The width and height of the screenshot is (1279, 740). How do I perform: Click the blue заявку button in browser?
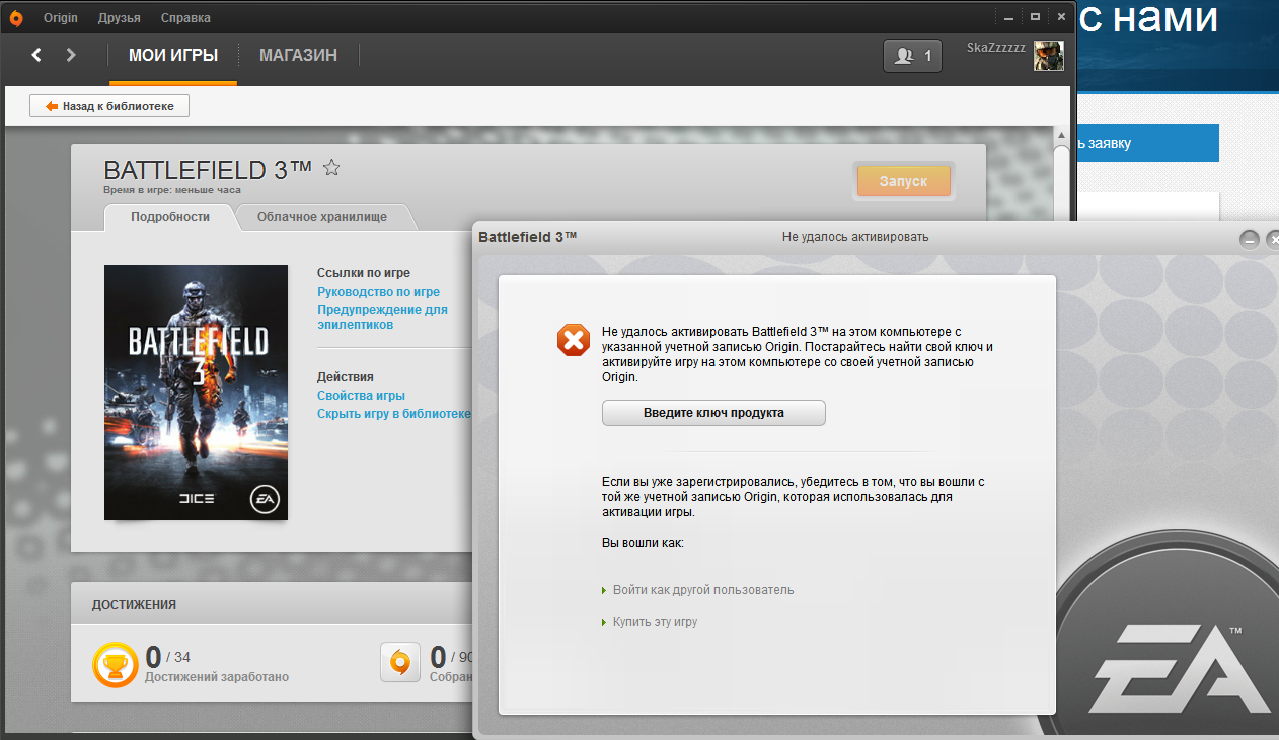(1149, 143)
